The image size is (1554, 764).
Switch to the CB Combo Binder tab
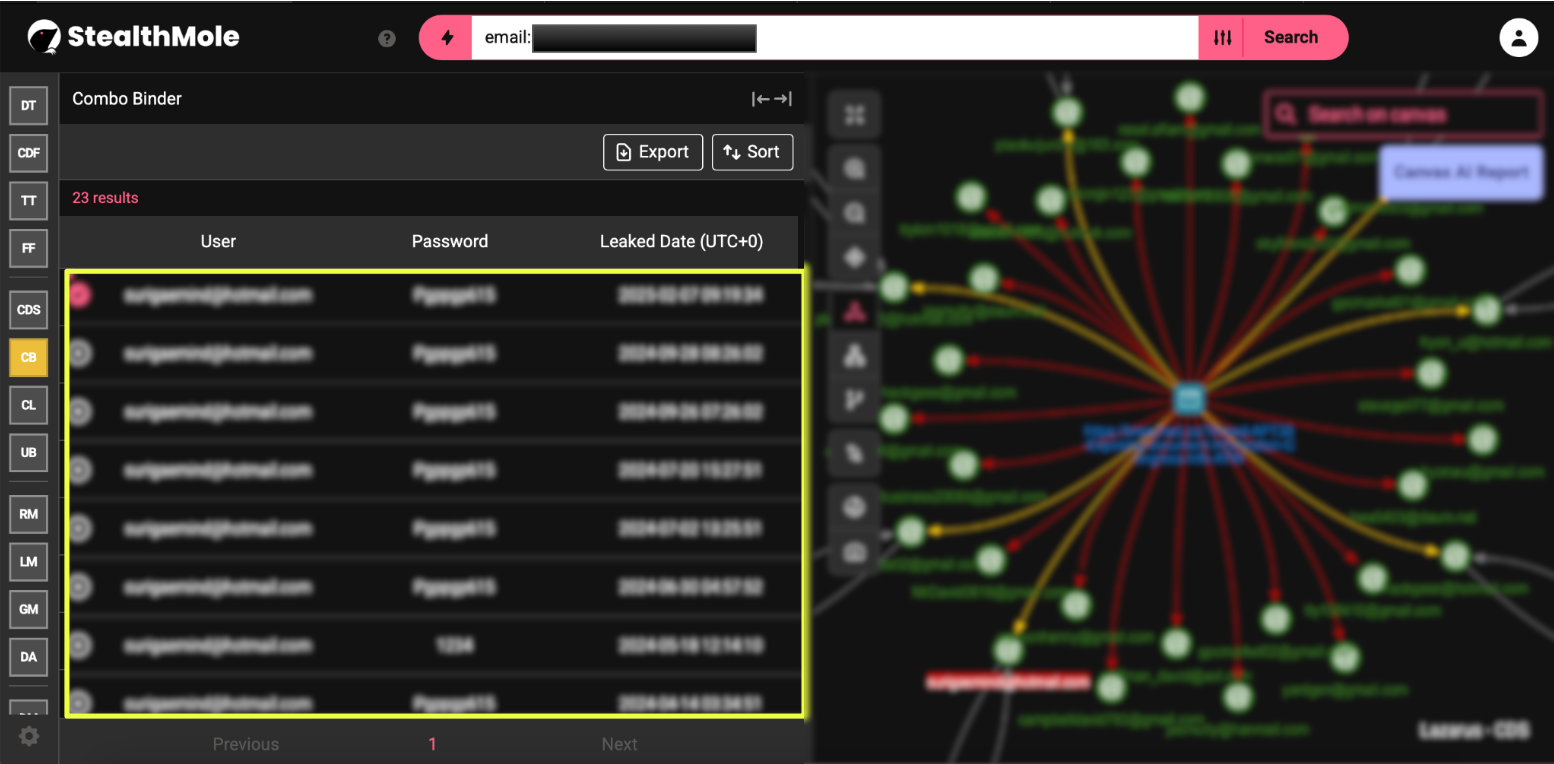pyautogui.click(x=29, y=357)
